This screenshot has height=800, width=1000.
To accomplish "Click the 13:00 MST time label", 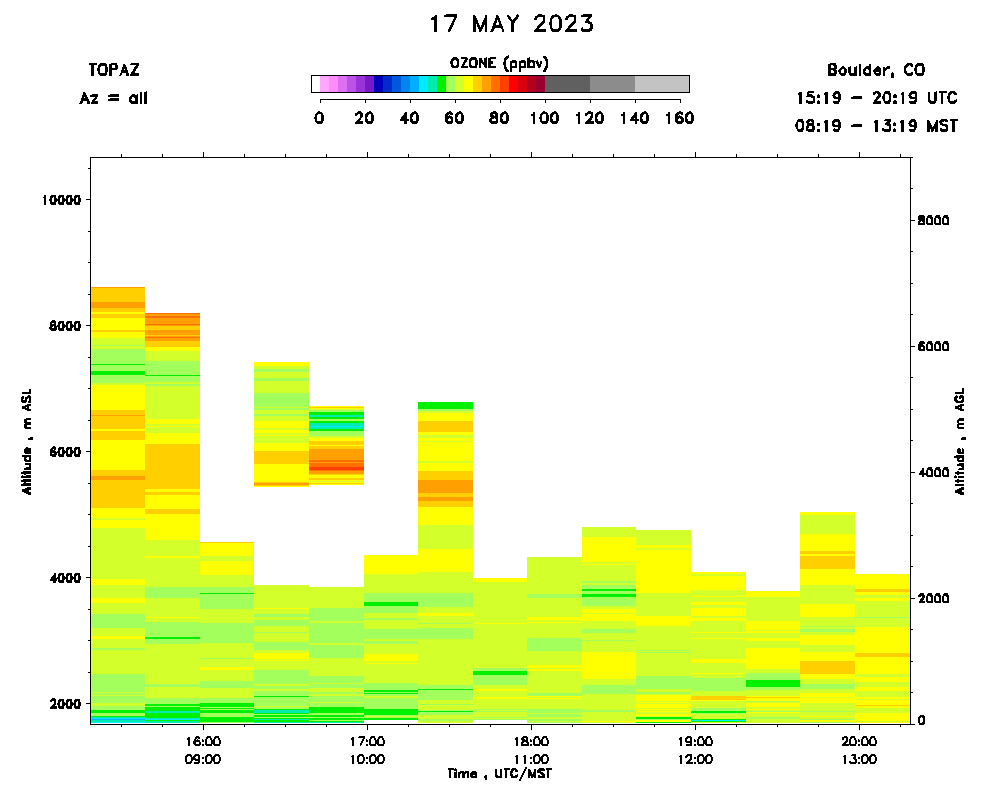I will coord(859,759).
